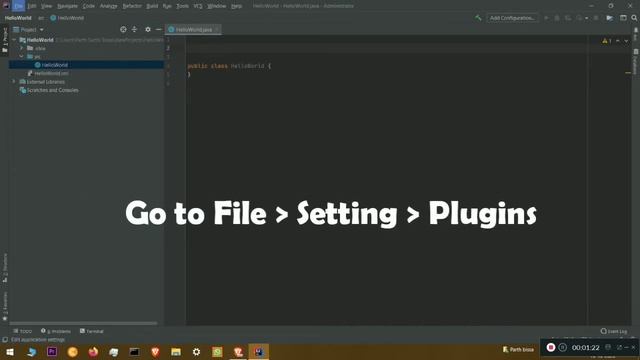Pause the screen recording

(562, 347)
